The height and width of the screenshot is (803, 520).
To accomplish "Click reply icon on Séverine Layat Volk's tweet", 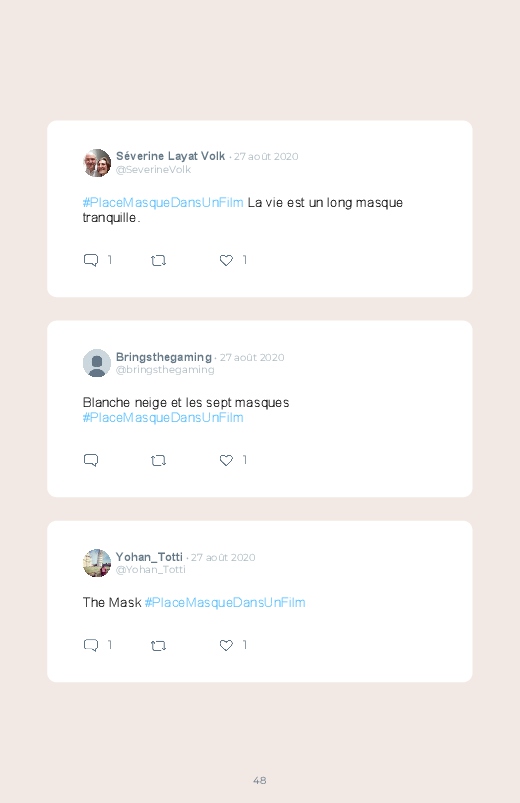I will tap(91, 260).
